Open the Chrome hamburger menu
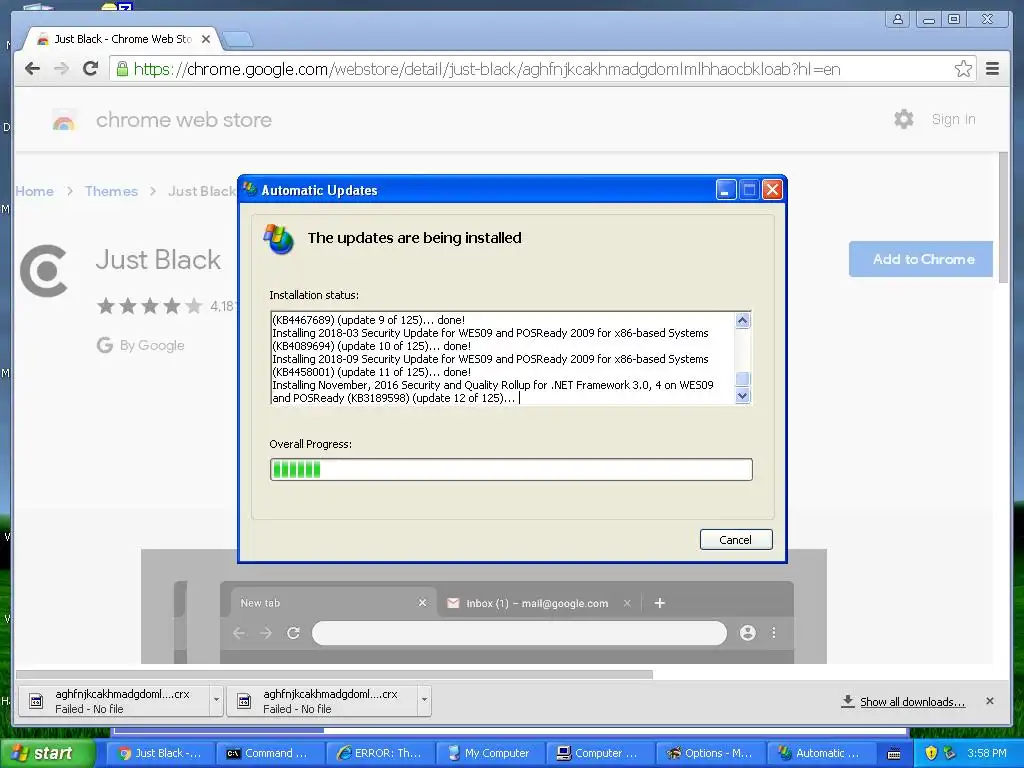The image size is (1024, 768). pos(993,69)
